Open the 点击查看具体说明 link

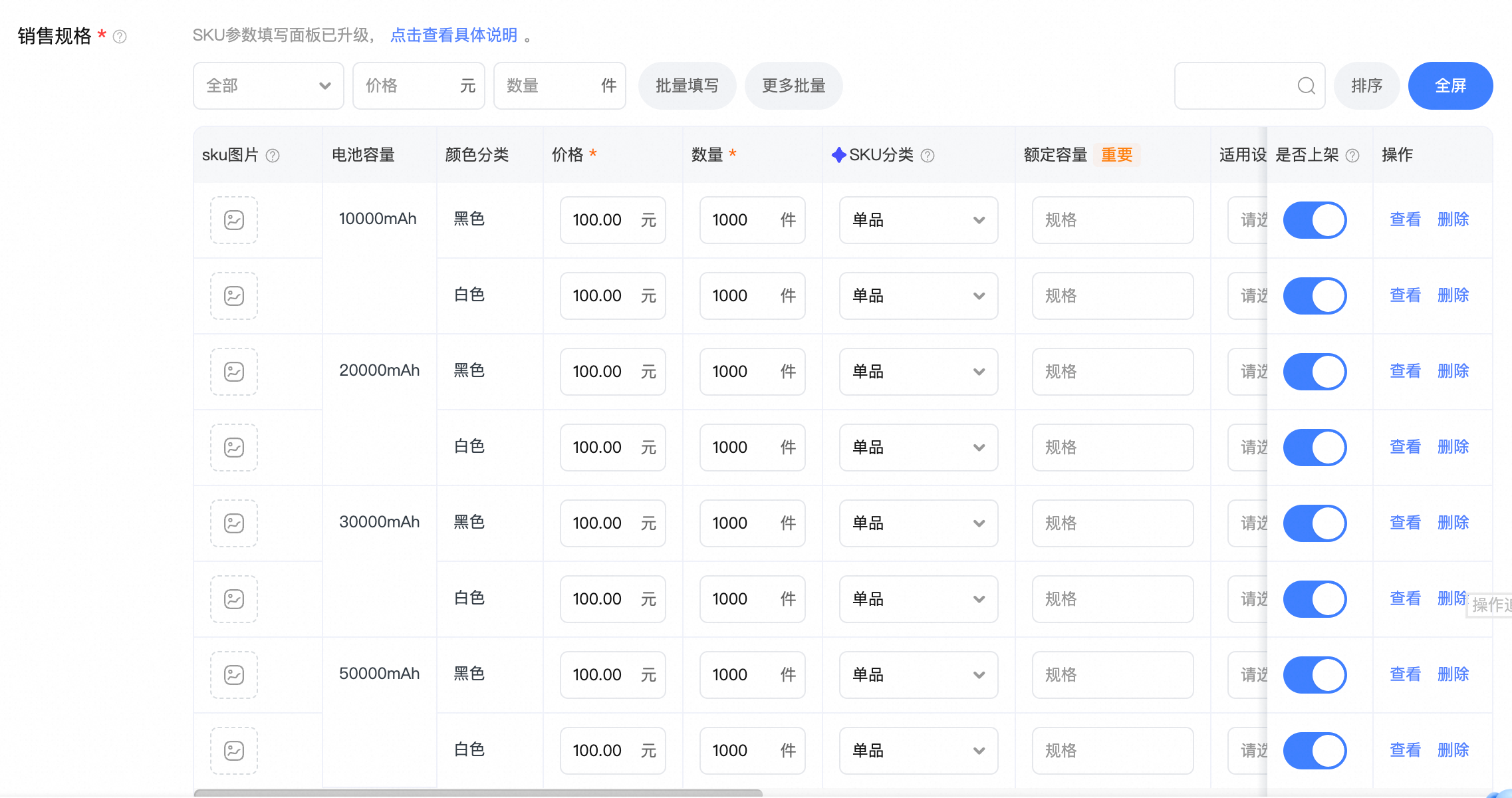tap(453, 35)
